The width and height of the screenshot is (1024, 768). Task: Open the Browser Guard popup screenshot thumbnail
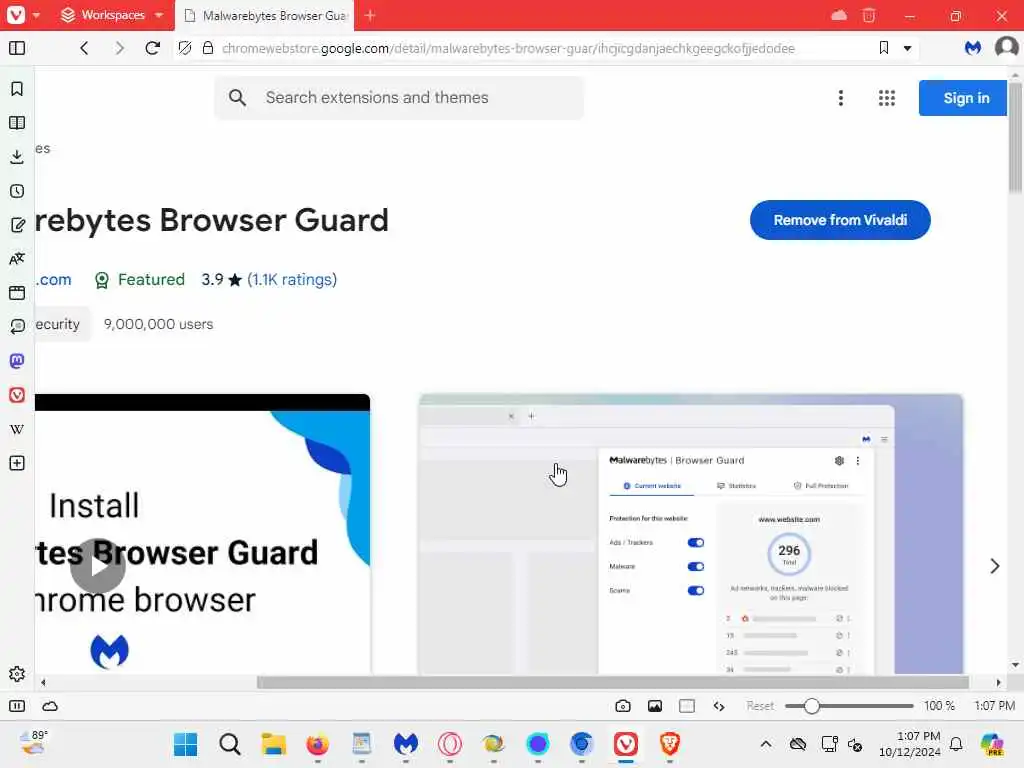click(690, 534)
